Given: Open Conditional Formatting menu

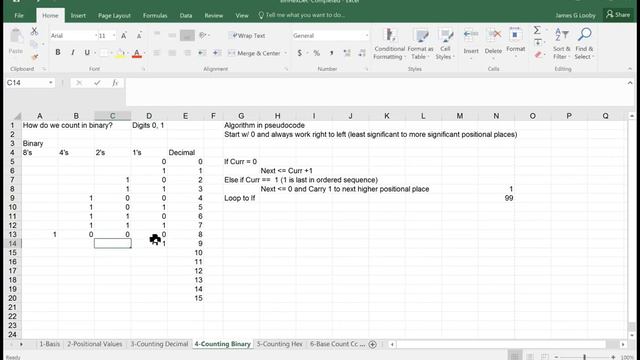Looking at the screenshot, I should (x=389, y=44).
